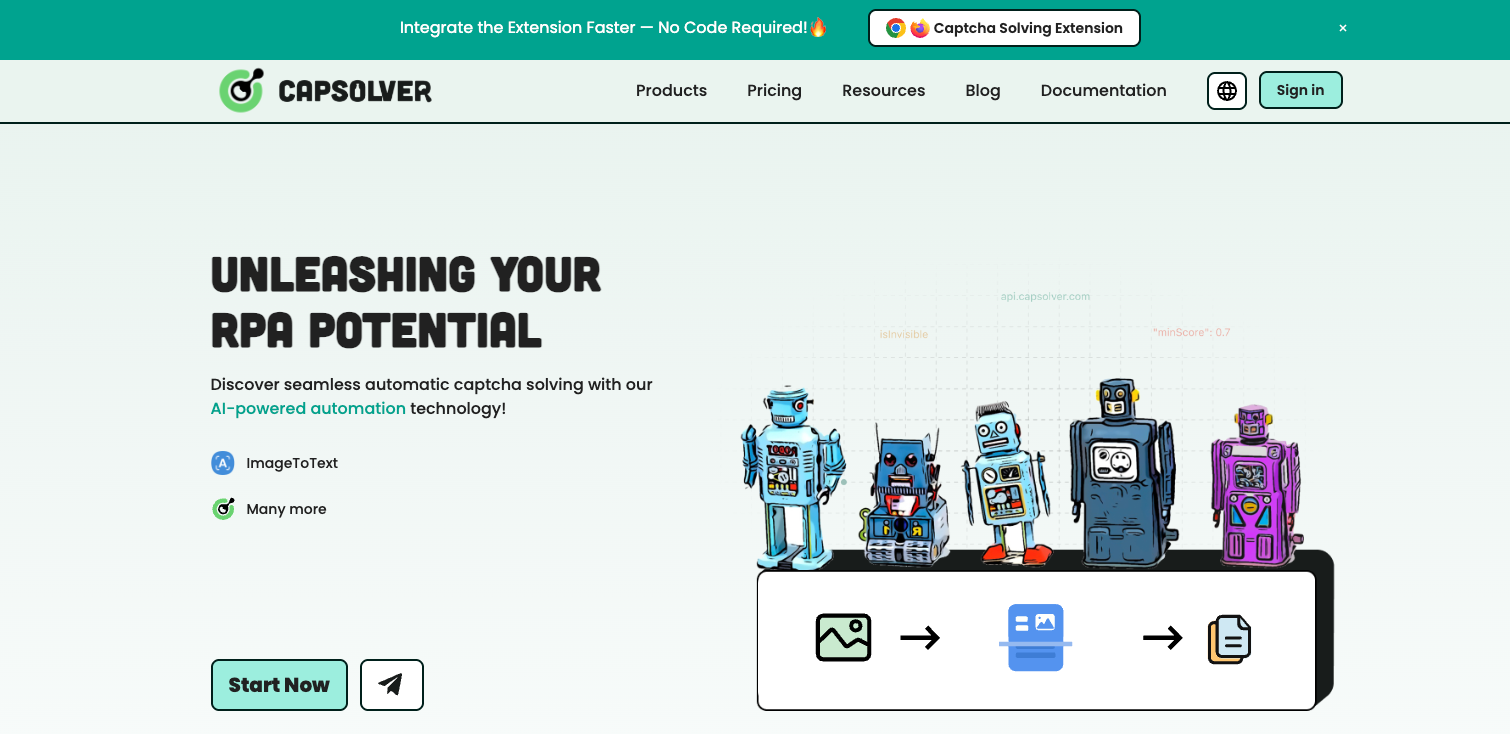Click the source image picture icon
This screenshot has height=734, width=1510.
843,637
